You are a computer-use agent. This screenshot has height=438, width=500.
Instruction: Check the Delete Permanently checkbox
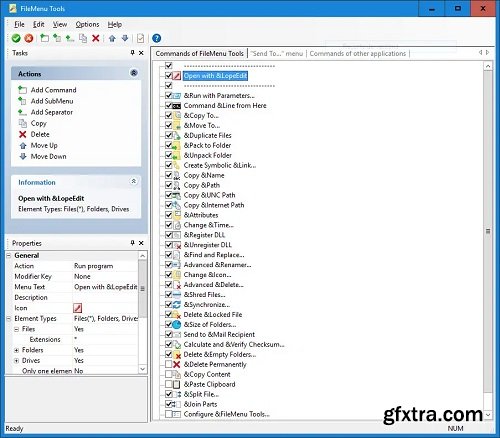(169, 364)
